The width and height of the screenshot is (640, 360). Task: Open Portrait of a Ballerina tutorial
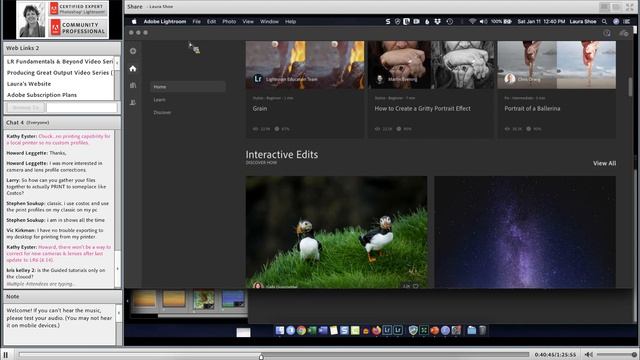pyautogui.click(x=556, y=89)
